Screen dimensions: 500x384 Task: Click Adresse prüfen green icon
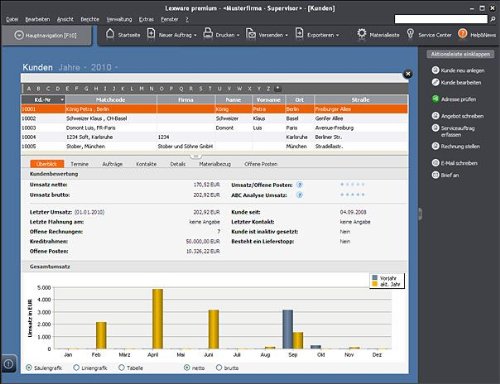pyautogui.click(x=435, y=99)
